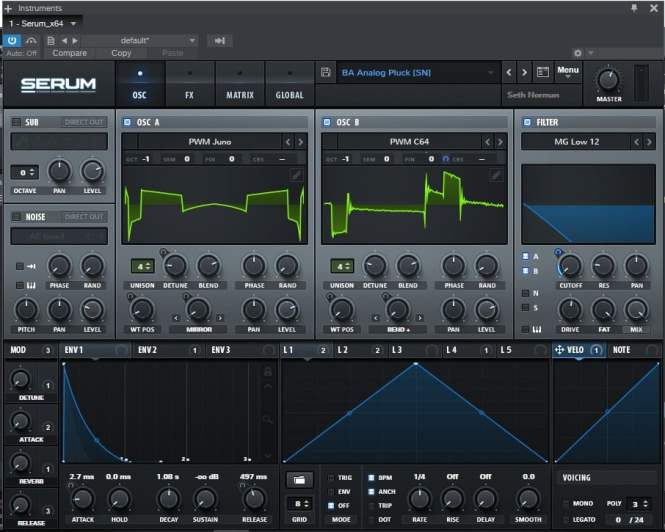Toggle the FILTER on/off

[x=527, y=122]
